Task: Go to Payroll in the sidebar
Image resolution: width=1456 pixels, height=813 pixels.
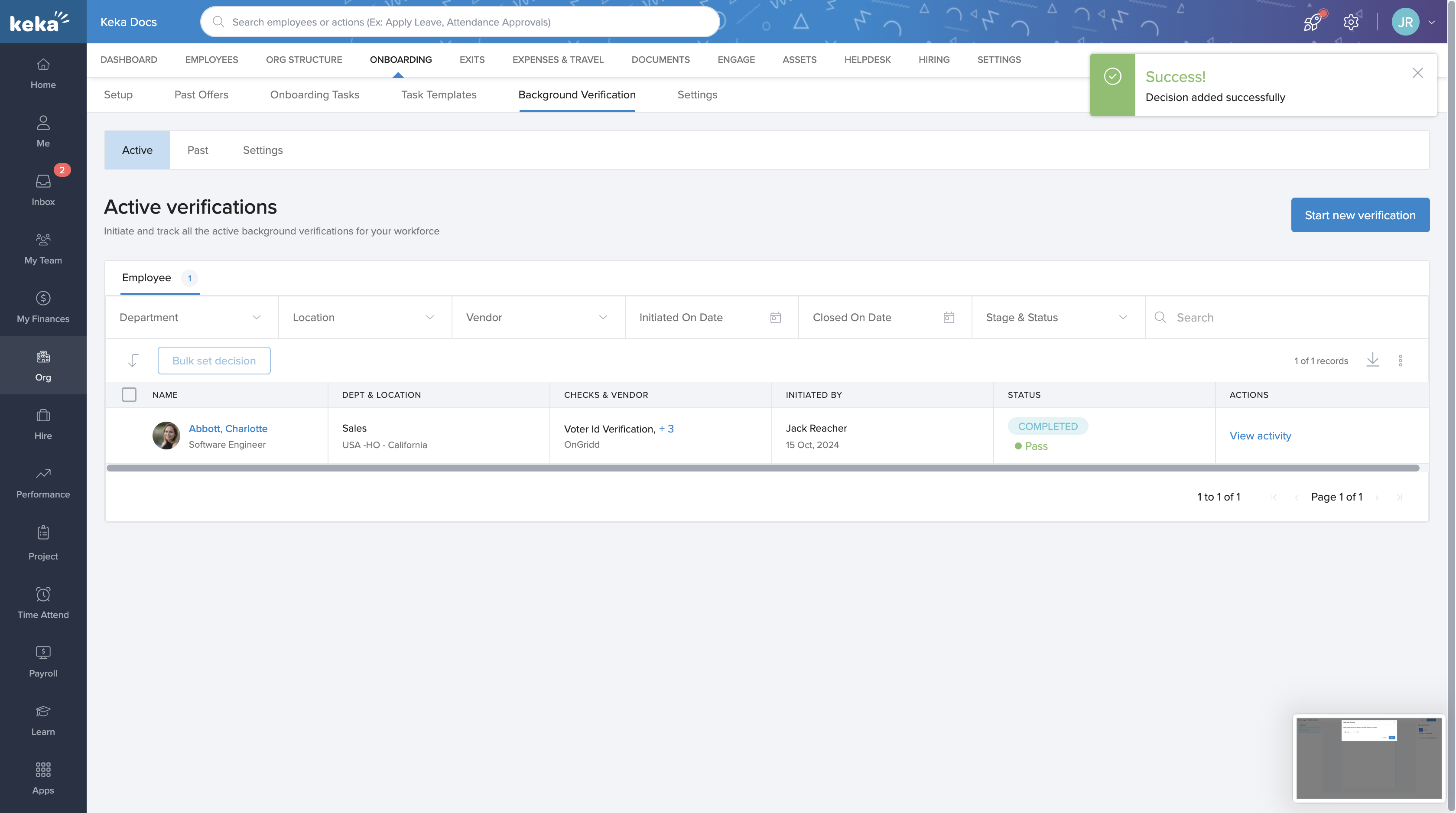Action: [x=43, y=661]
